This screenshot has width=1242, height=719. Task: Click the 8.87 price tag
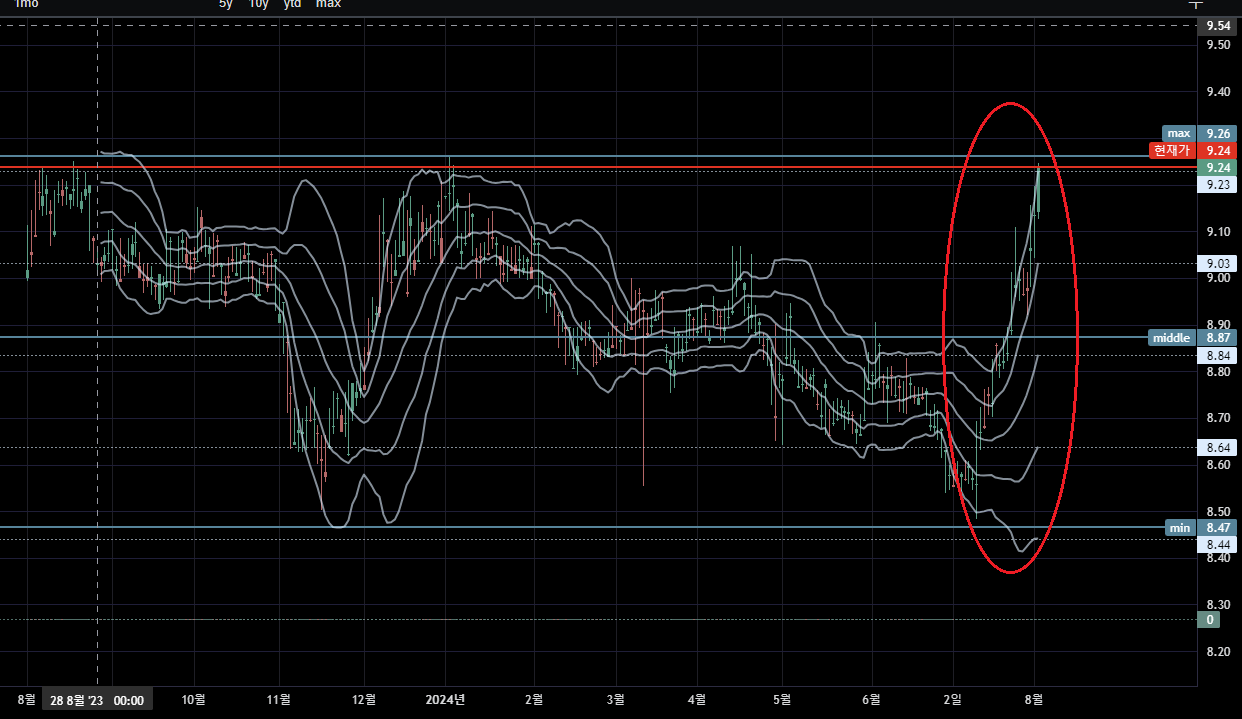click(1218, 338)
